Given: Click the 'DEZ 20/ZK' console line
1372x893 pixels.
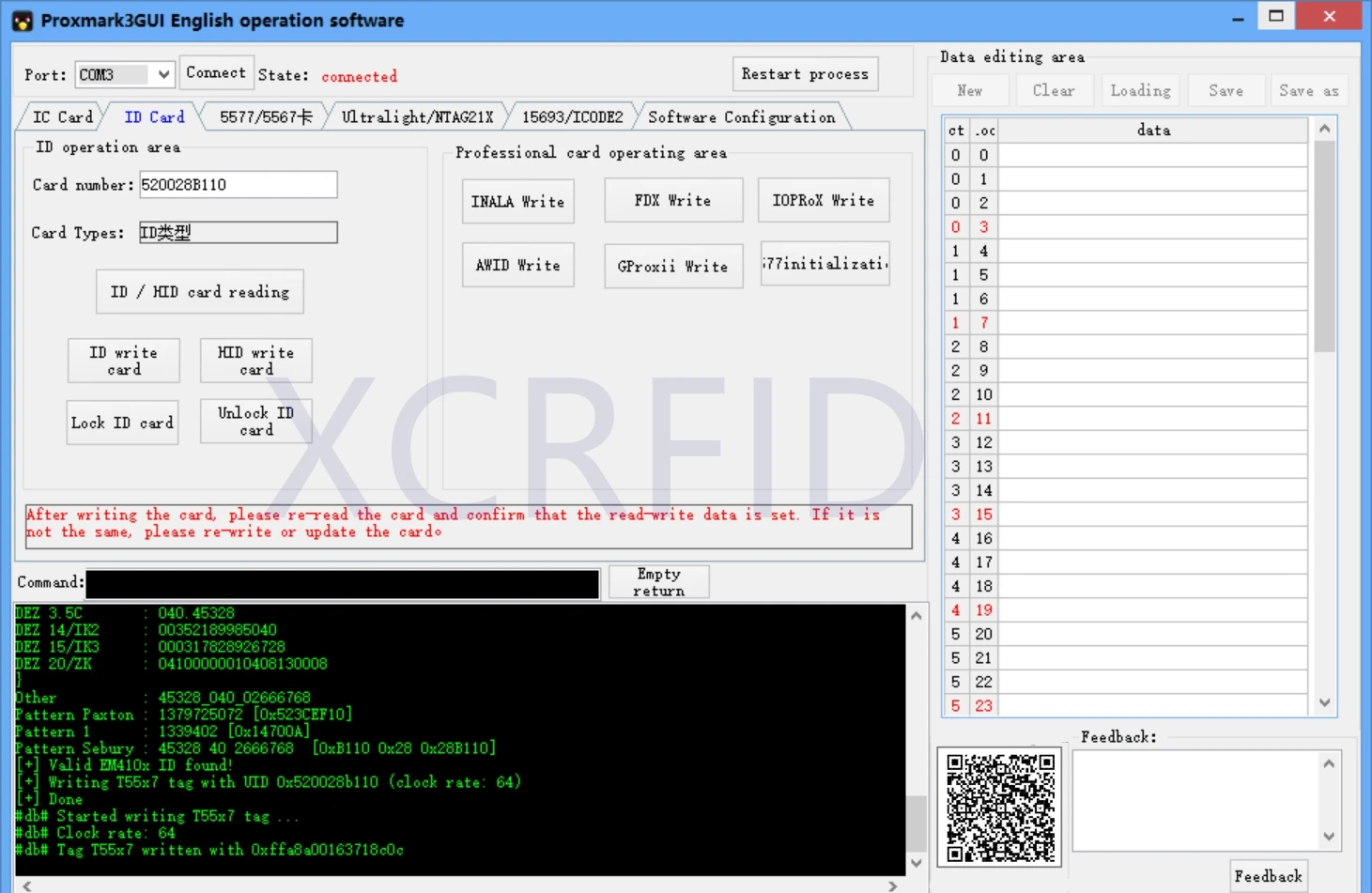Looking at the screenshot, I should point(171,664).
